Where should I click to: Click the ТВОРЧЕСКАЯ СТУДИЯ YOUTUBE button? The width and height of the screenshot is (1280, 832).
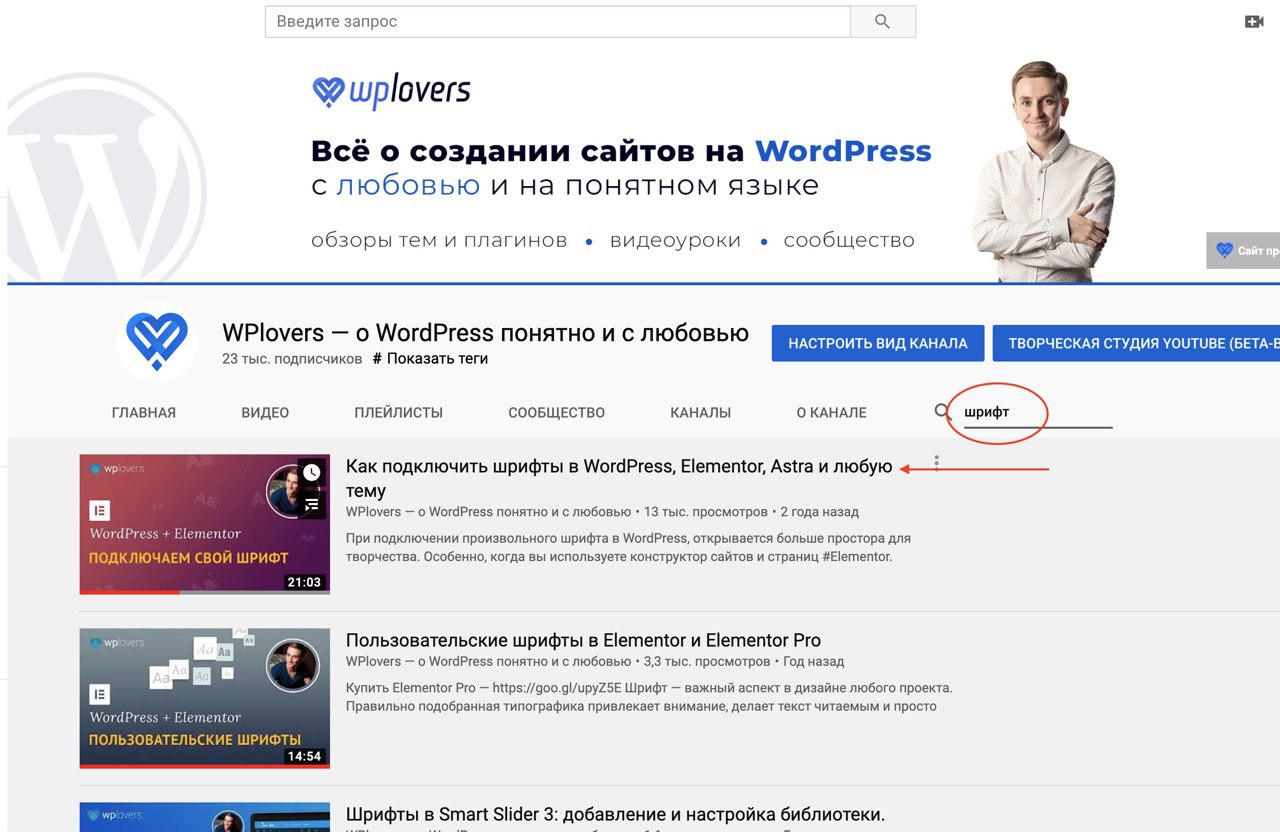point(1136,343)
